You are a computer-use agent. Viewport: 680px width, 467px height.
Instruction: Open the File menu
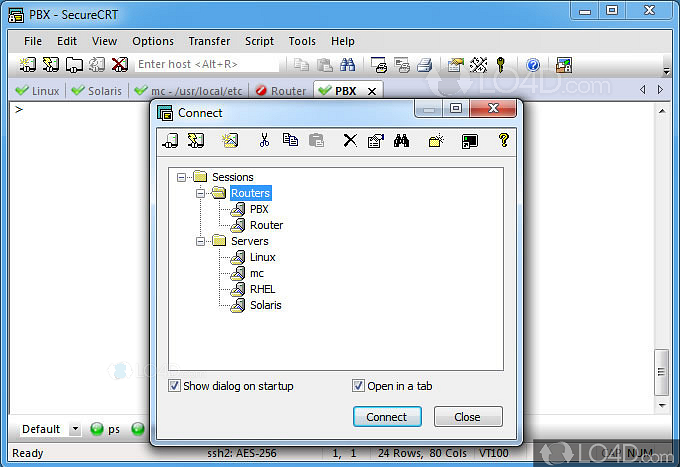(33, 41)
